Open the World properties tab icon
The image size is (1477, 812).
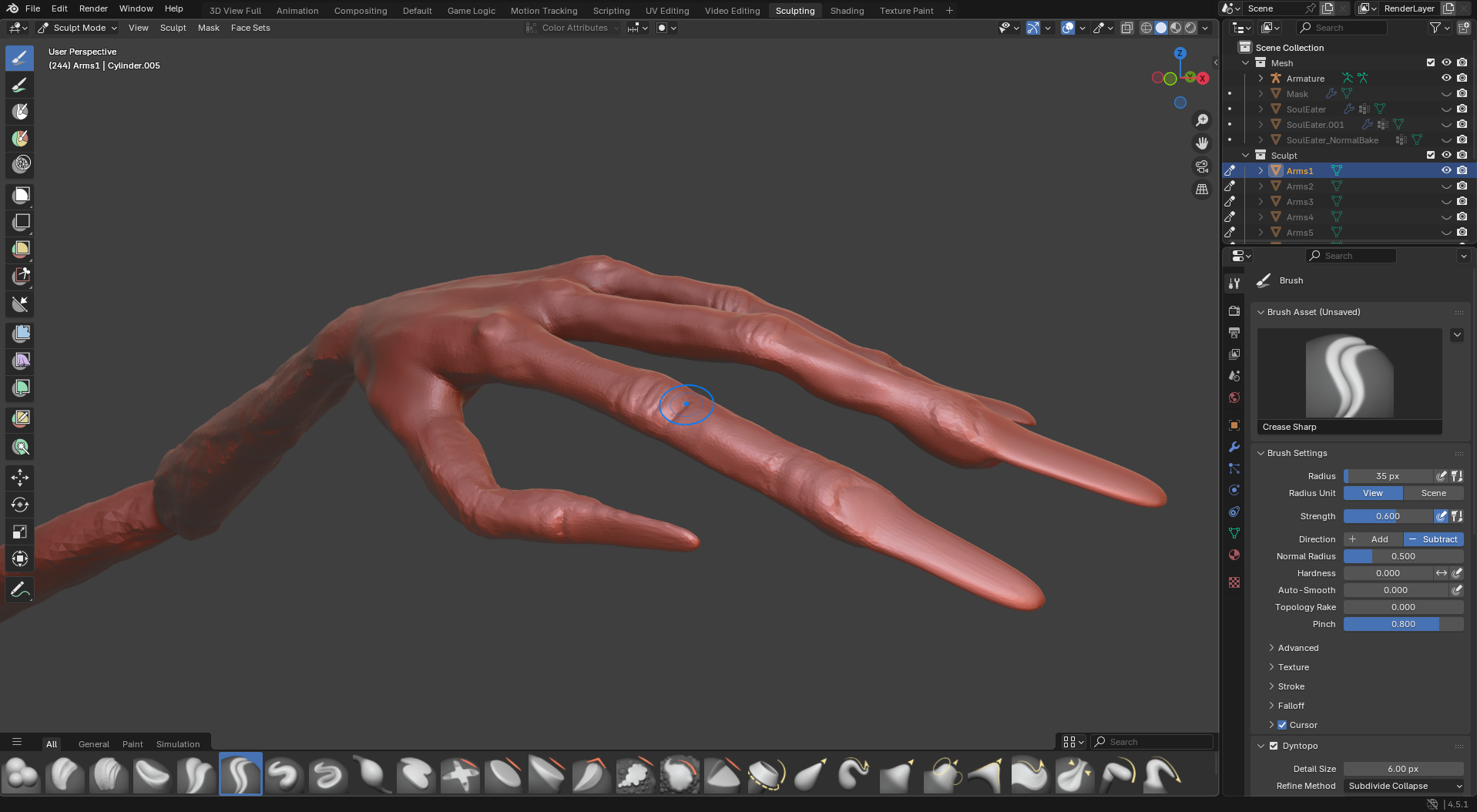click(x=1234, y=398)
